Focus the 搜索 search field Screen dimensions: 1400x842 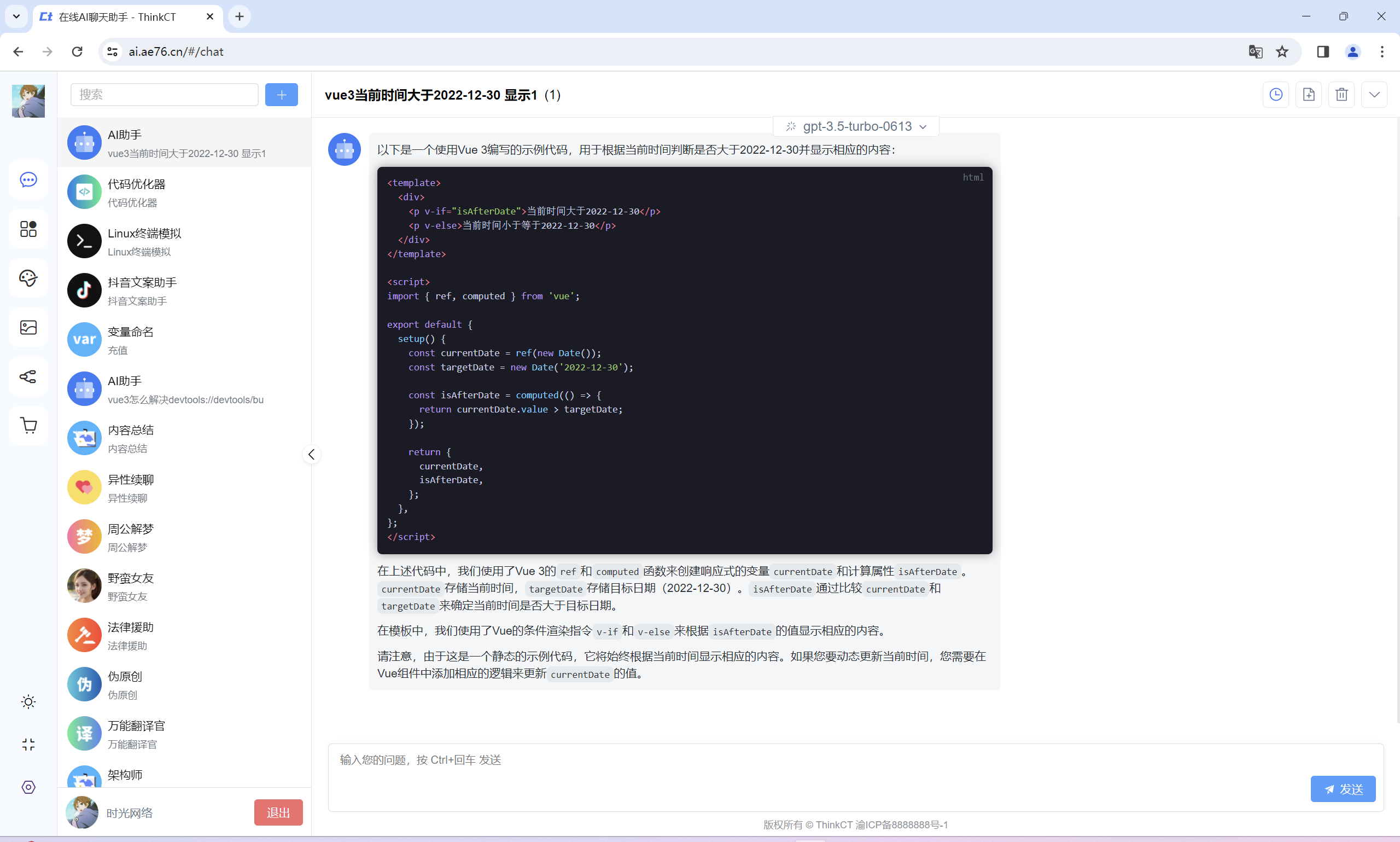(x=165, y=95)
